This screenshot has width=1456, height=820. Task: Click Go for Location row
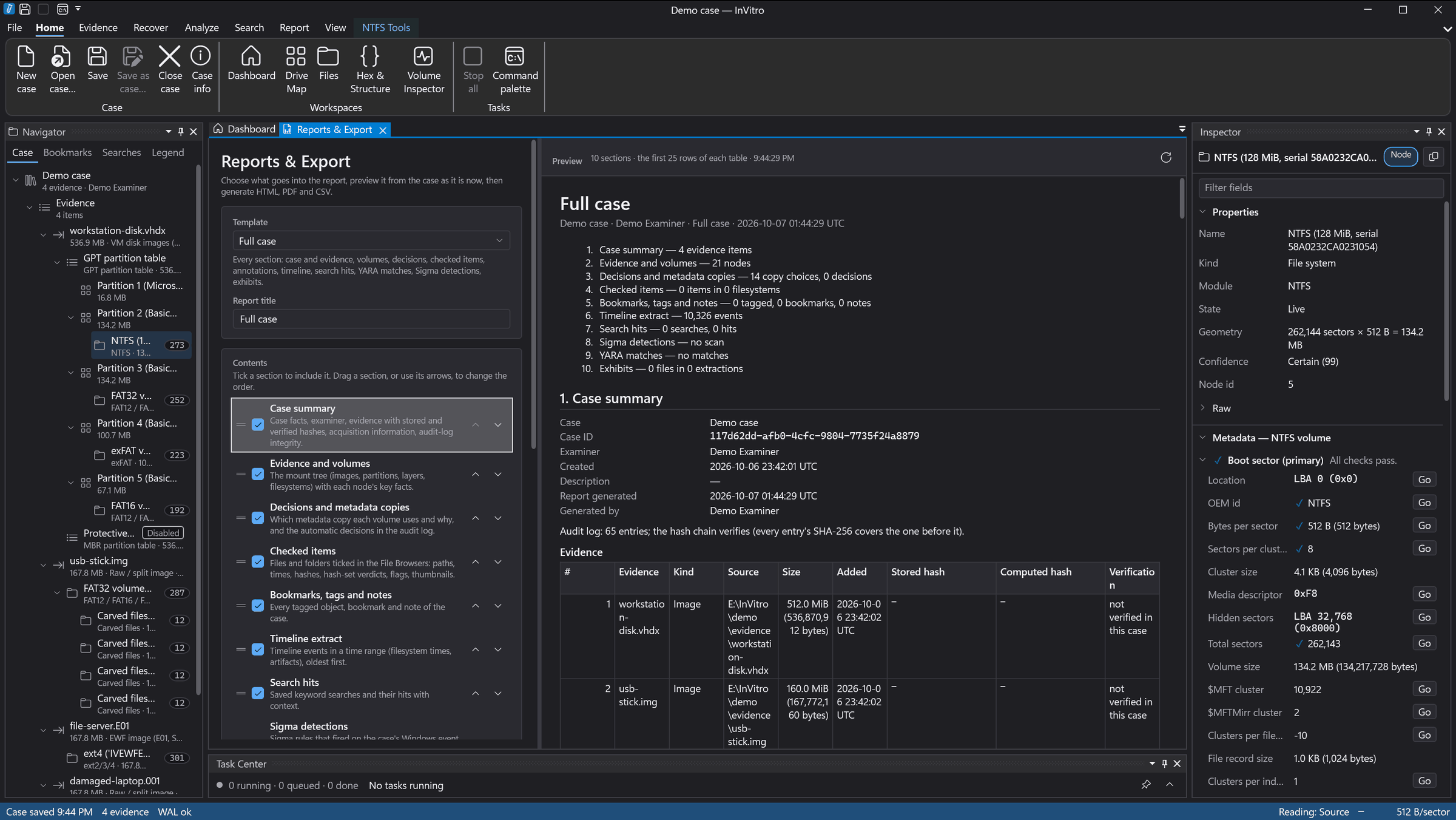(1424, 479)
